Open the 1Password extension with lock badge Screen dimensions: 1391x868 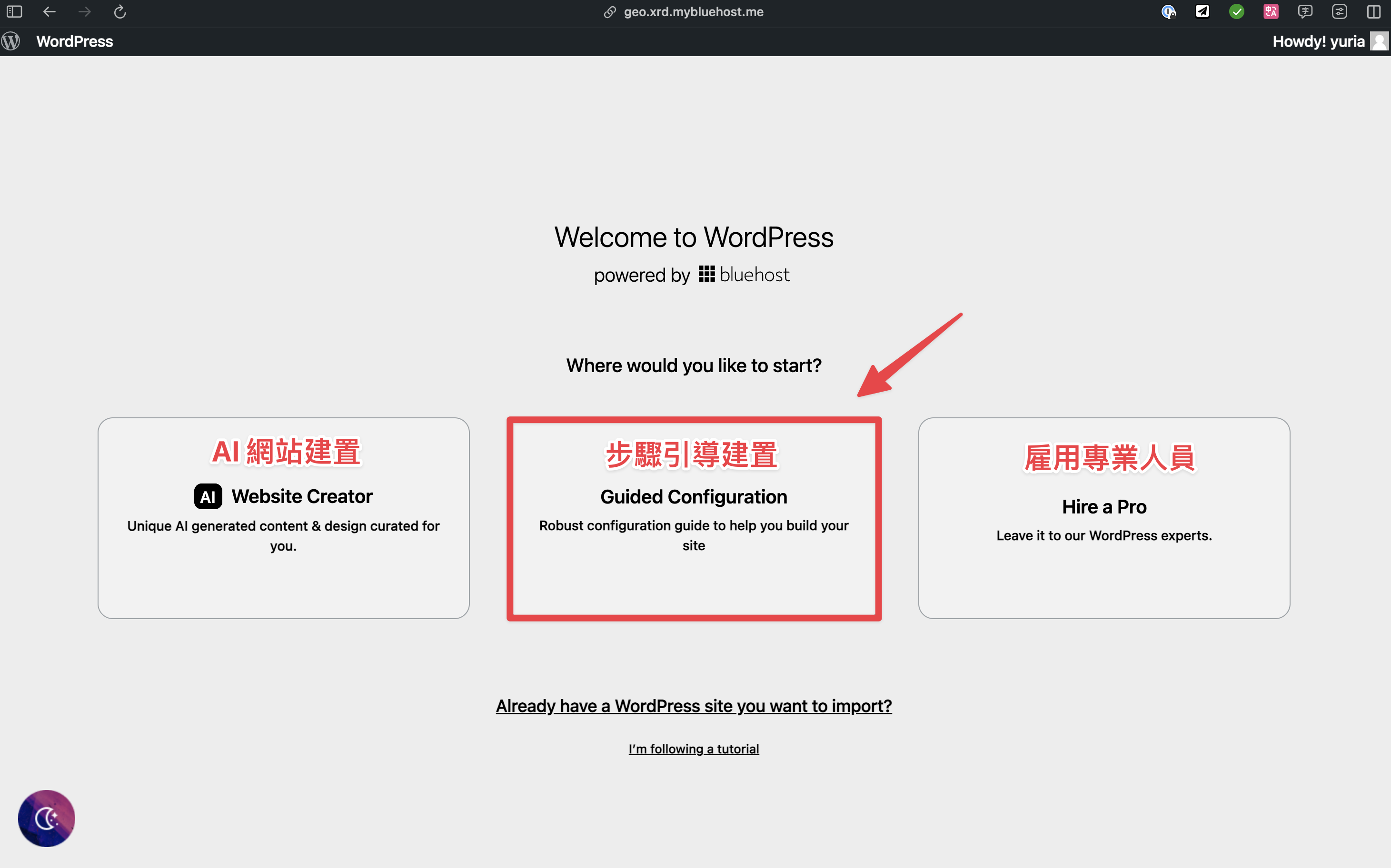click(1168, 11)
